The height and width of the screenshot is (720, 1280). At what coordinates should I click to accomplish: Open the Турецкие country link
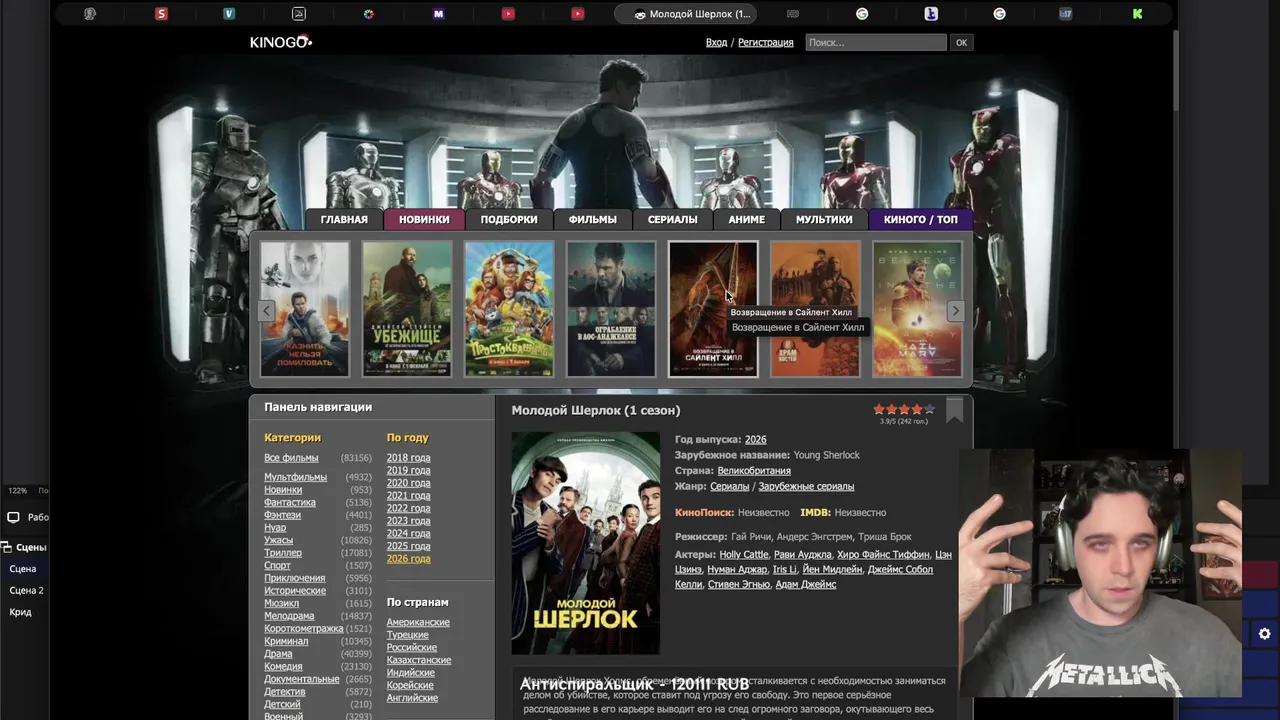tap(407, 635)
